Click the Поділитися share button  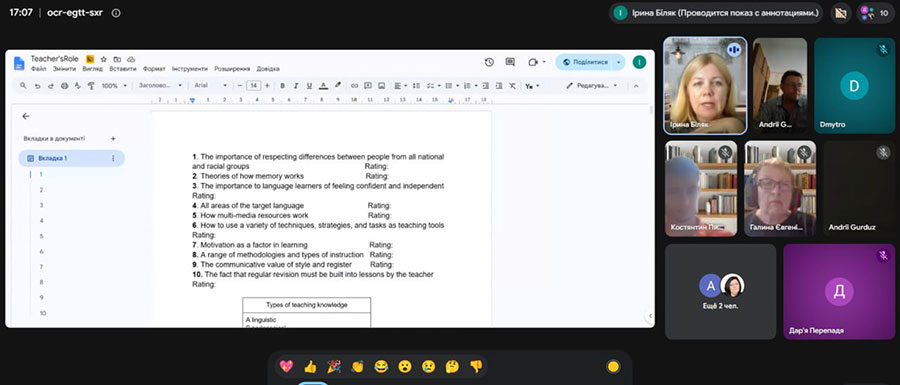click(584, 62)
